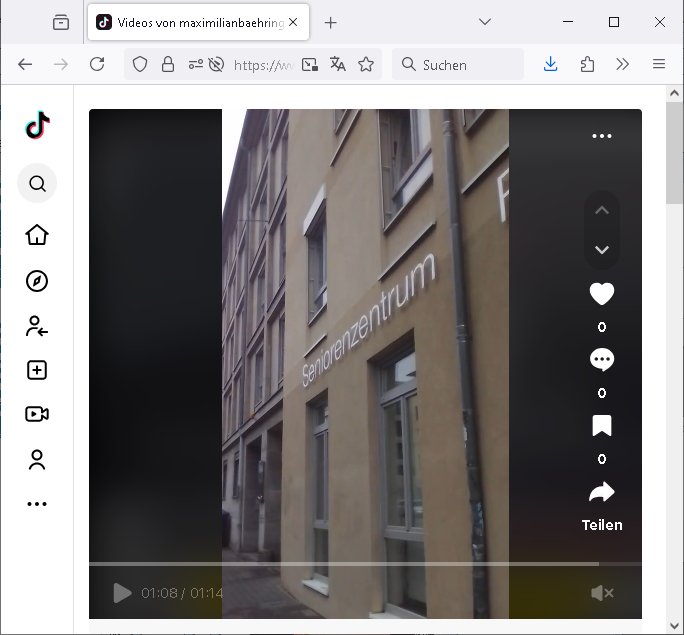
Task: Click scrollbar down arrow
Action: tap(674, 626)
